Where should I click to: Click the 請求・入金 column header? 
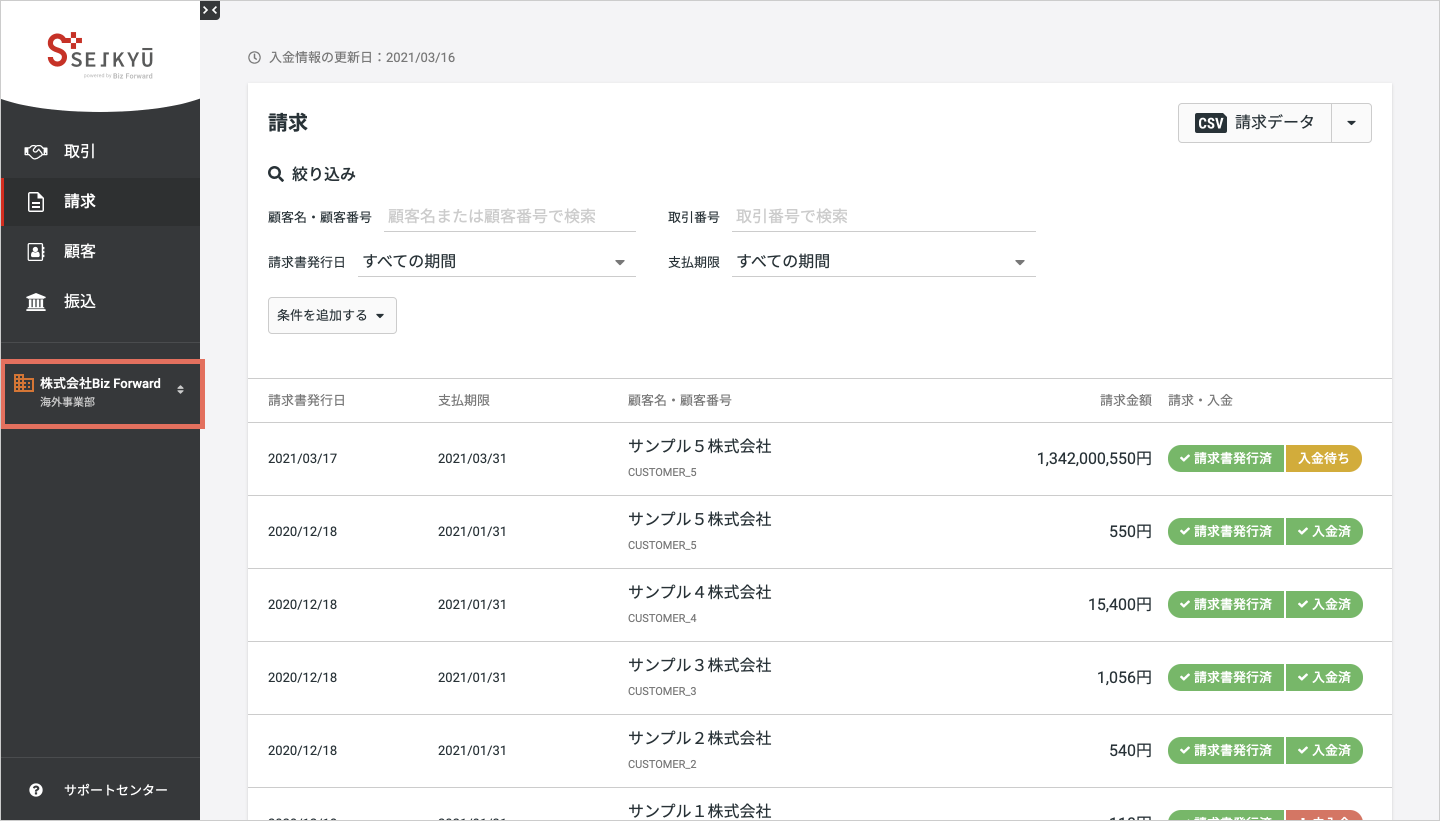coord(1200,400)
